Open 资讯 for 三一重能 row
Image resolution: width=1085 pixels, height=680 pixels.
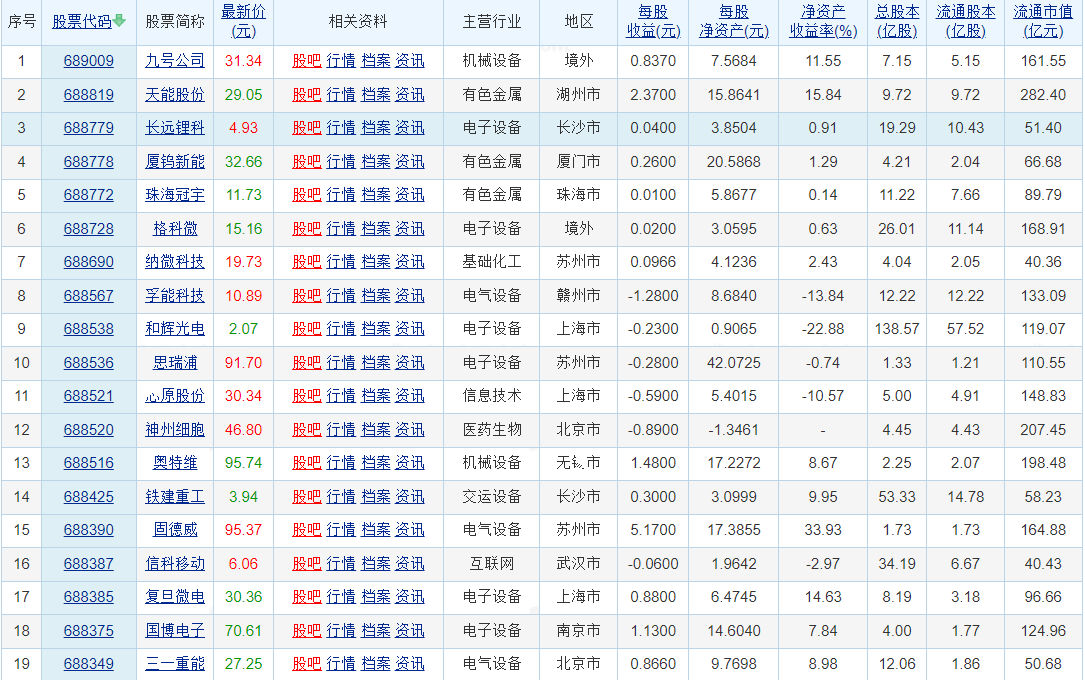[x=410, y=665]
